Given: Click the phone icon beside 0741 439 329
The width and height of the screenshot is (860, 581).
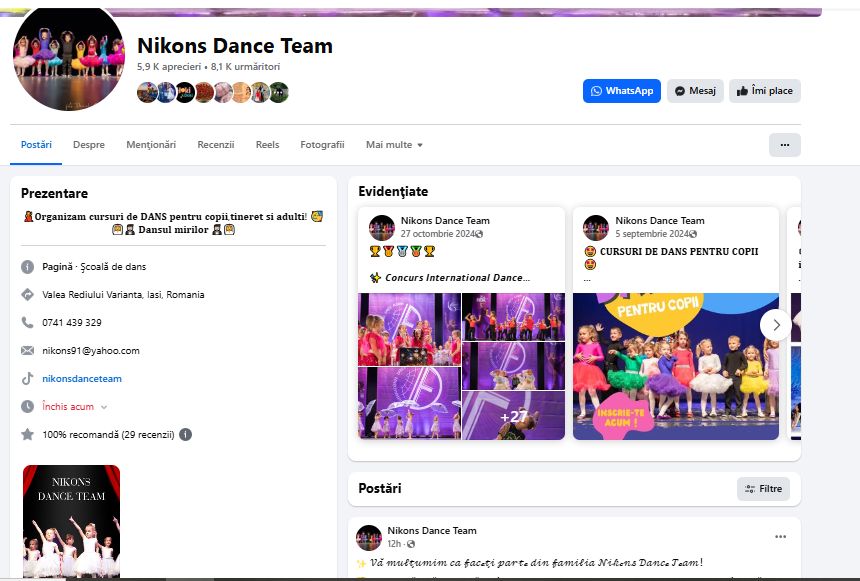Looking at the screenshot, I should coord(27,323).
